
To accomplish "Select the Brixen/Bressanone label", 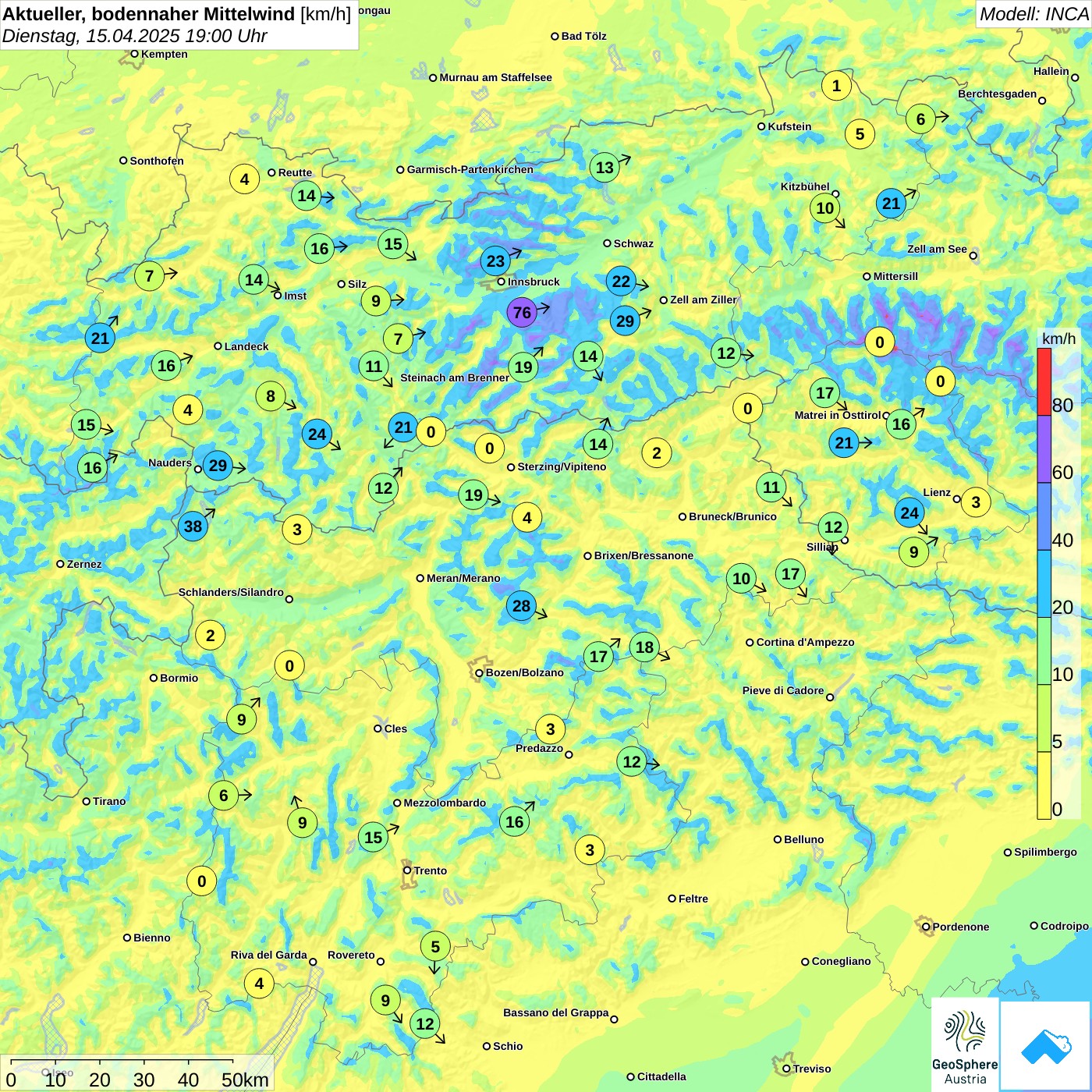I will 643,555.
